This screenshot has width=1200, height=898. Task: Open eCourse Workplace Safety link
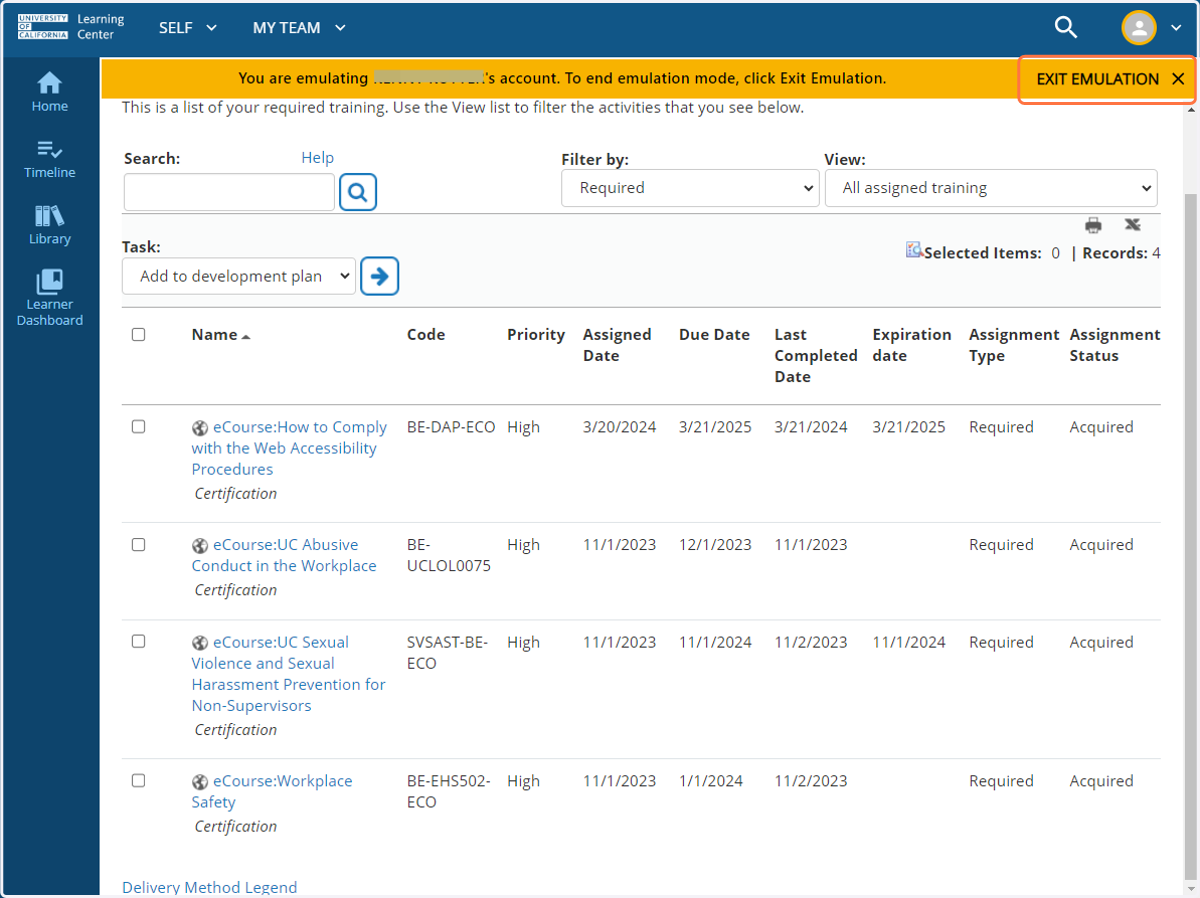(272, 791)
